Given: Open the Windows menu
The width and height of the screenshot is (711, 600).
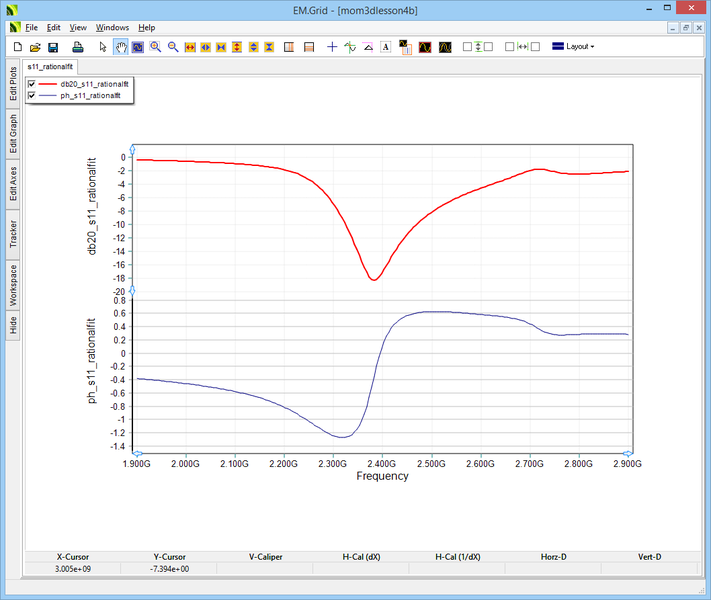Looking at the screenshot, I should (113, 27).
